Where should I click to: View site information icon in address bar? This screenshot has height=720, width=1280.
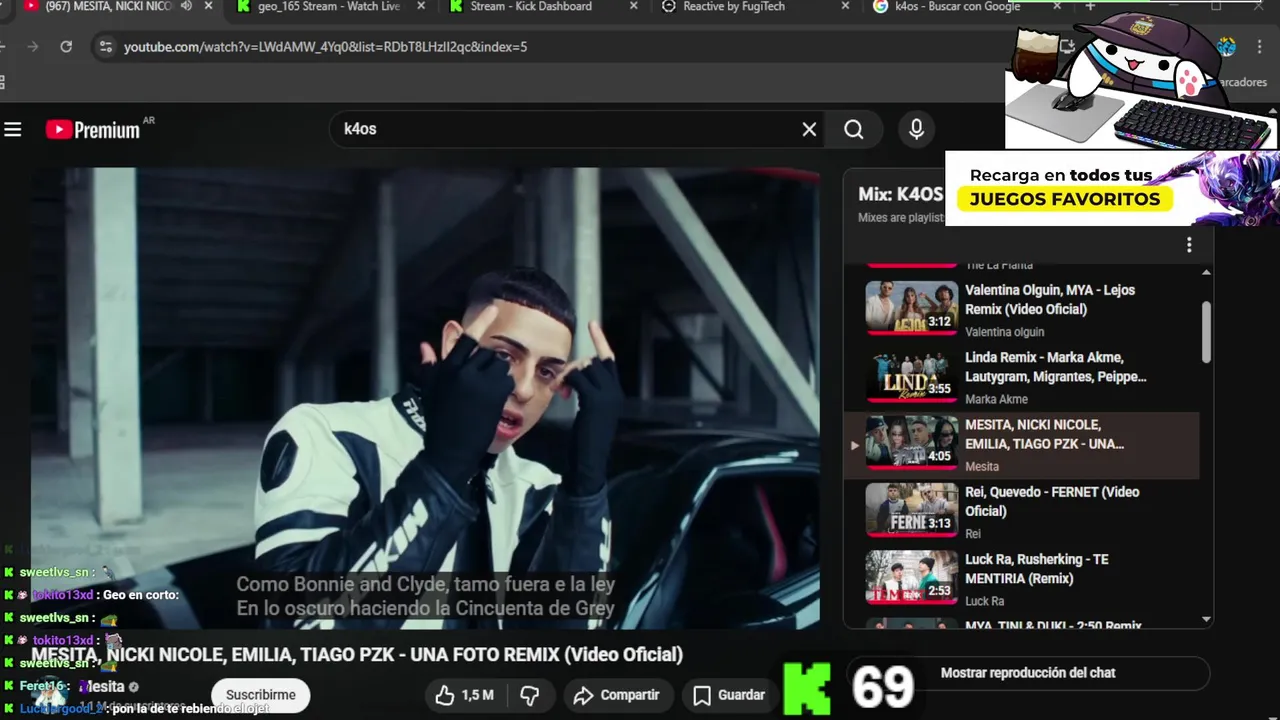click(105, 47)
